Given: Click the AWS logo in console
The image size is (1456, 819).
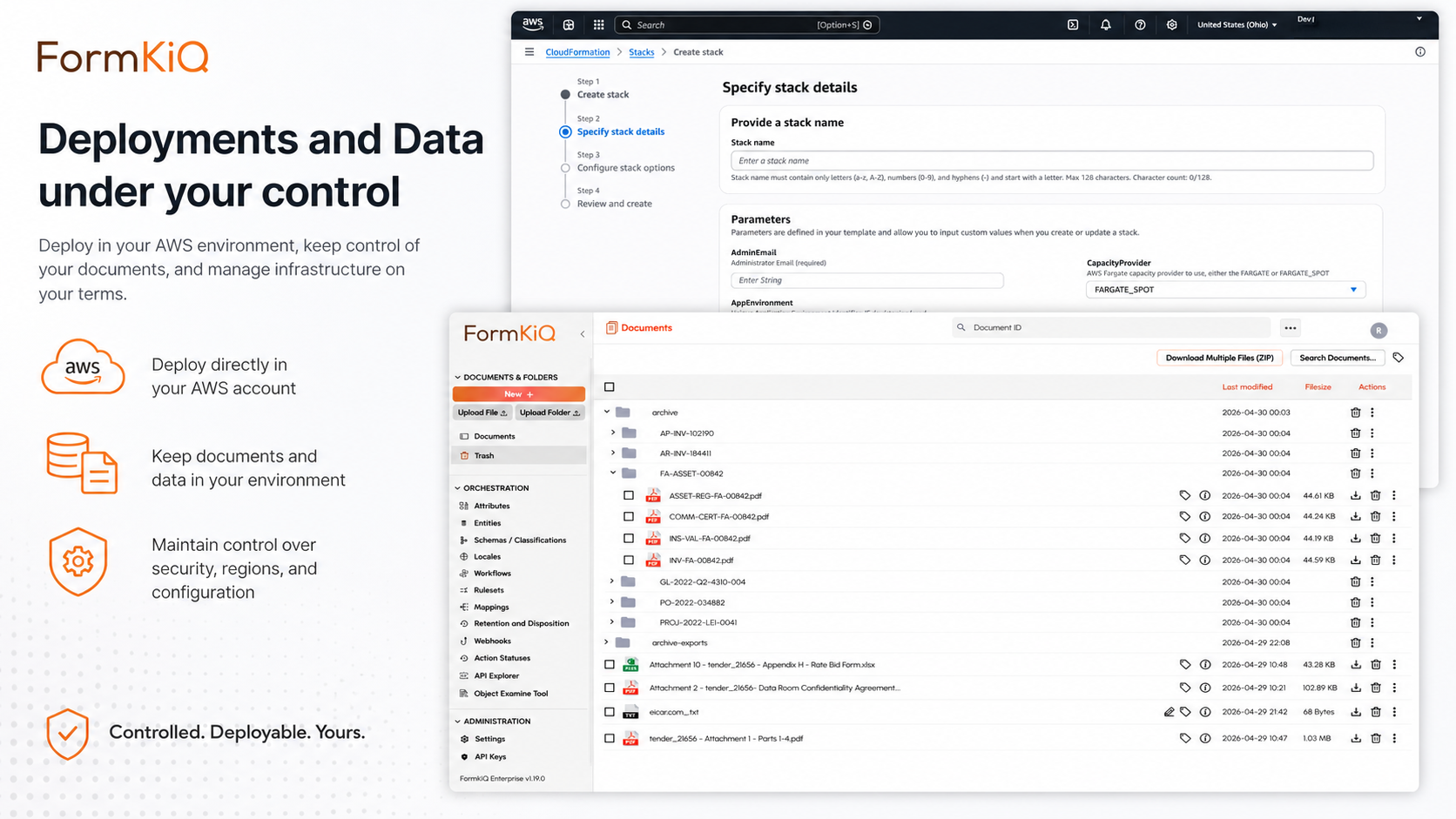Looking at the screenshot, I should tap(533, 24).
